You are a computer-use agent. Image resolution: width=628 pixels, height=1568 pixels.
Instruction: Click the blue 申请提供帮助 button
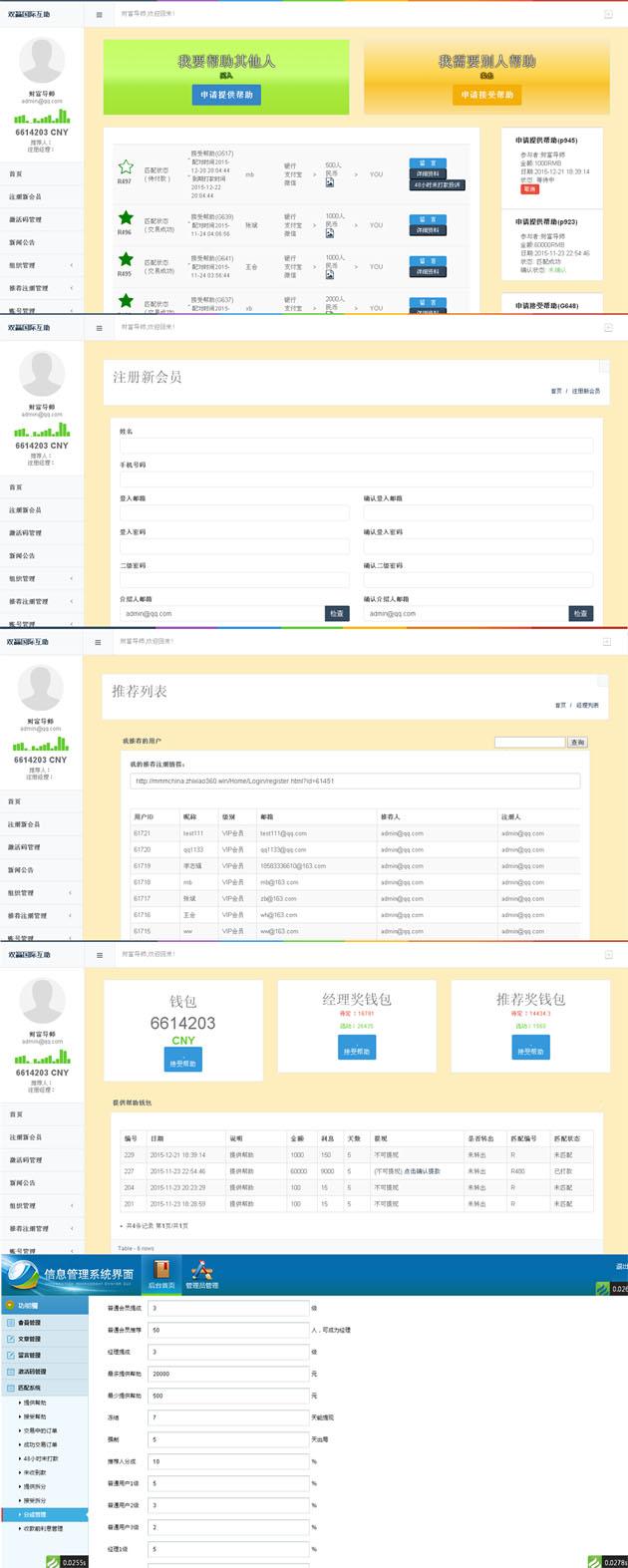(x=226, y=95)
